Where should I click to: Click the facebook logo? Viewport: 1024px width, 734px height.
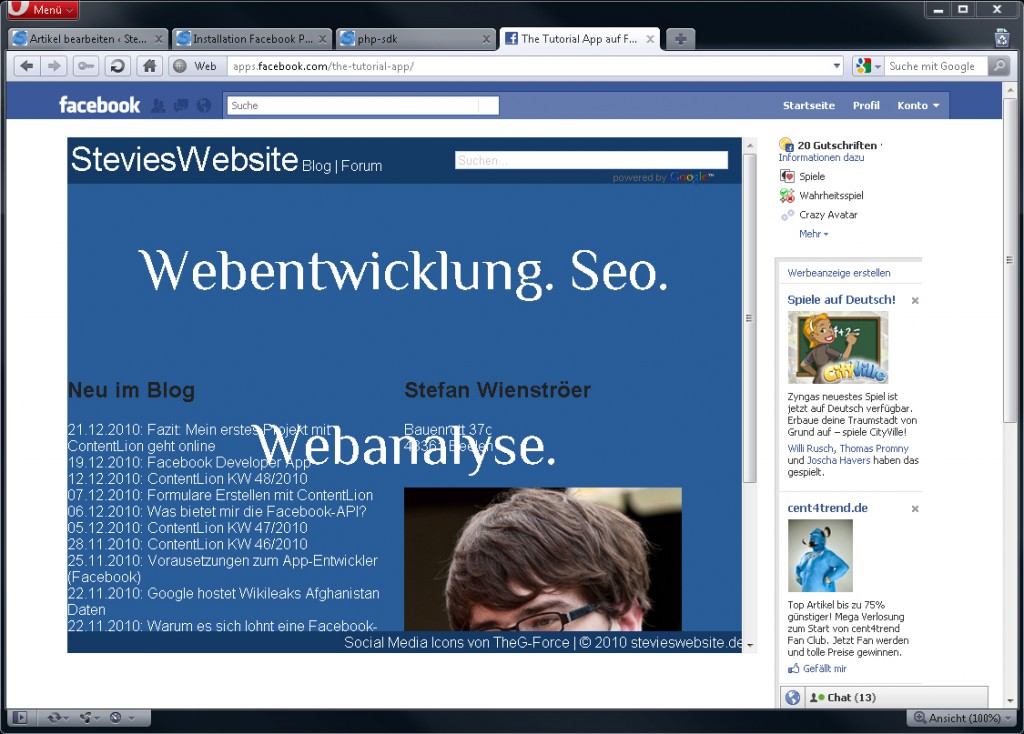[99, 105]
